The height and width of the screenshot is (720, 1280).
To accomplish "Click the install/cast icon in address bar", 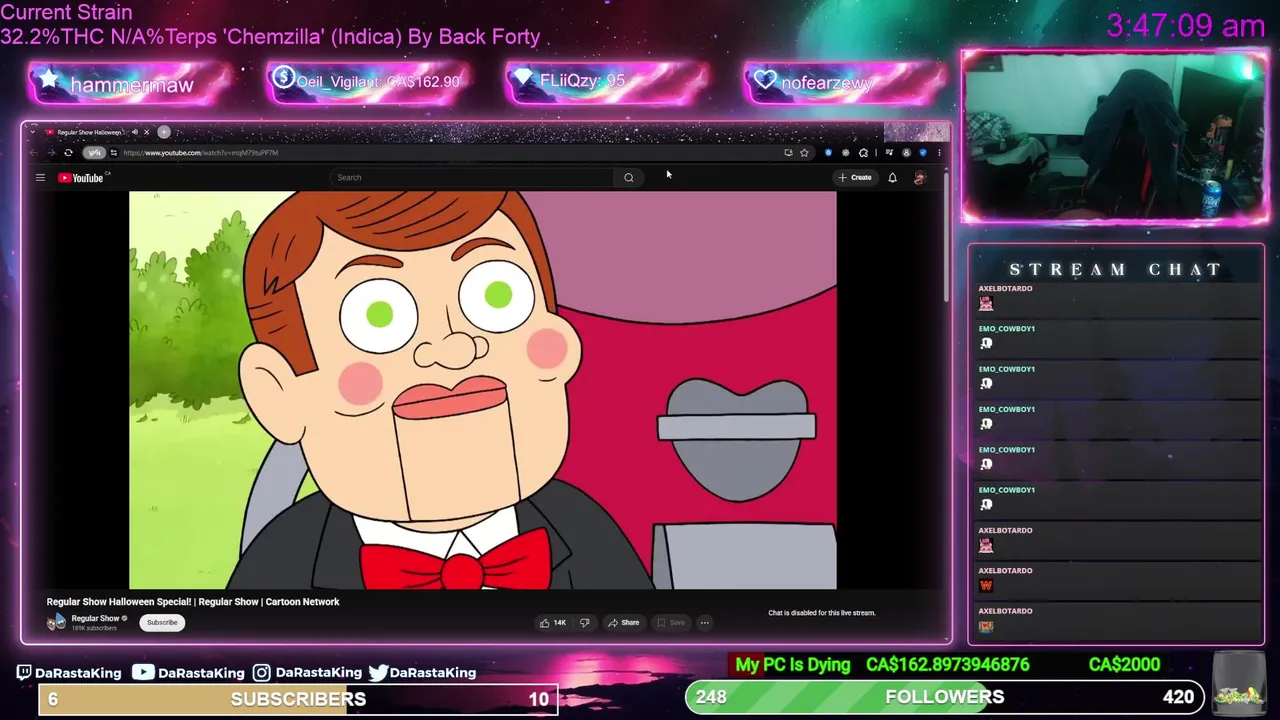I will click(x=788, y=153).
